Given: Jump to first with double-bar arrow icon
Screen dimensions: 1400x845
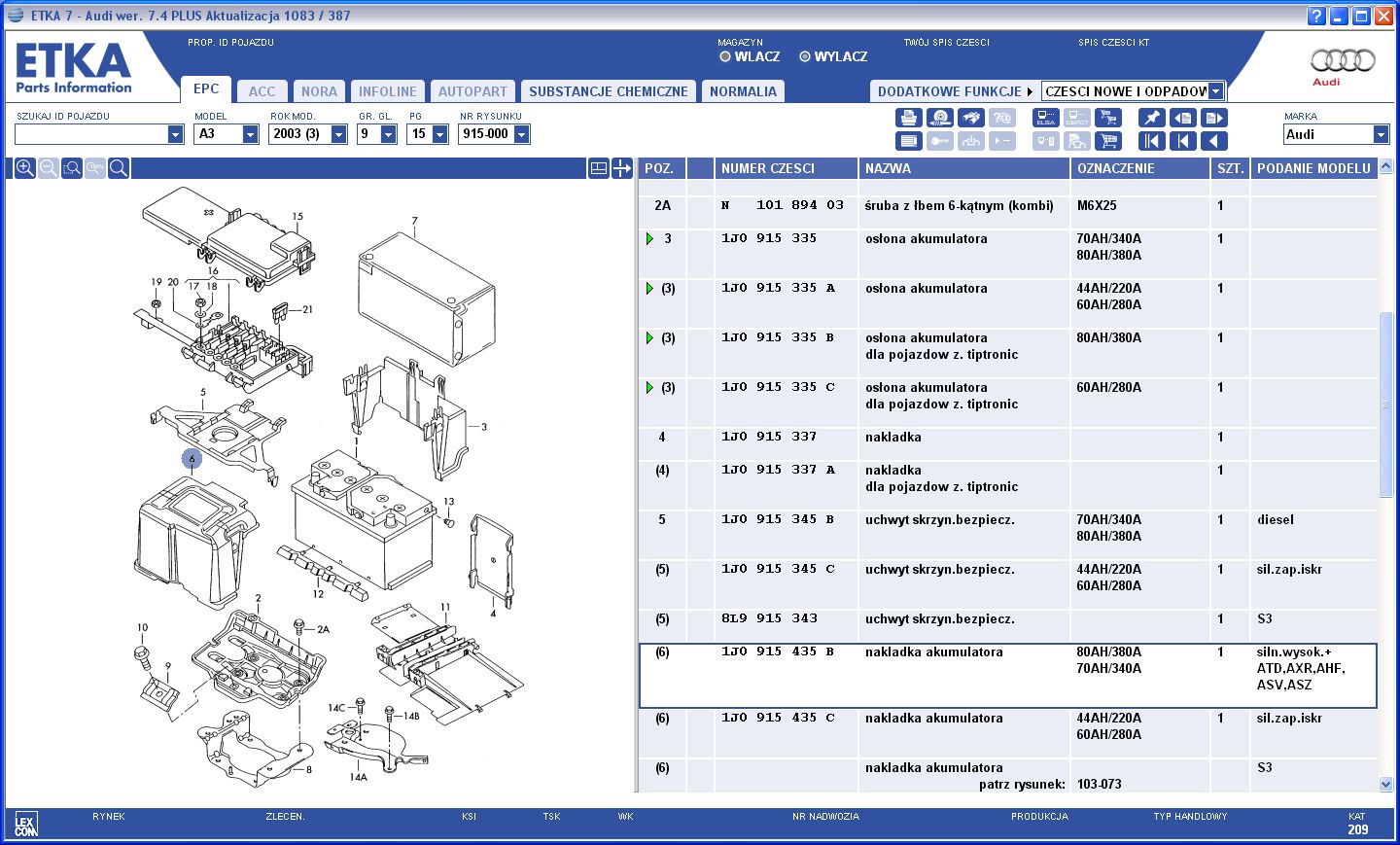Looking at the screenshot, I should click(1152, 141).
